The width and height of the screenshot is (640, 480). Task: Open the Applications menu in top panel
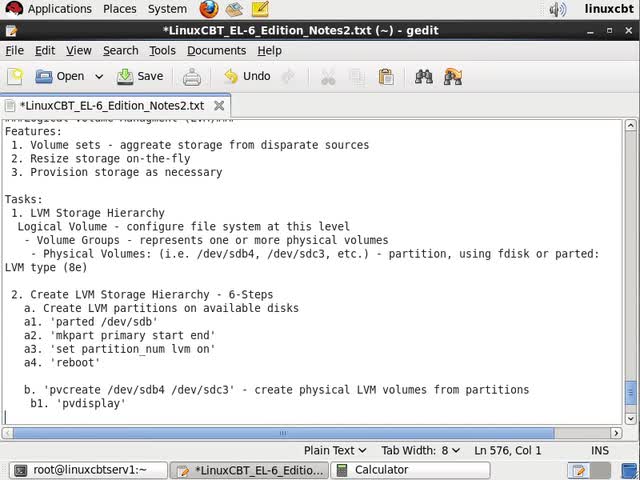[59, 9]
